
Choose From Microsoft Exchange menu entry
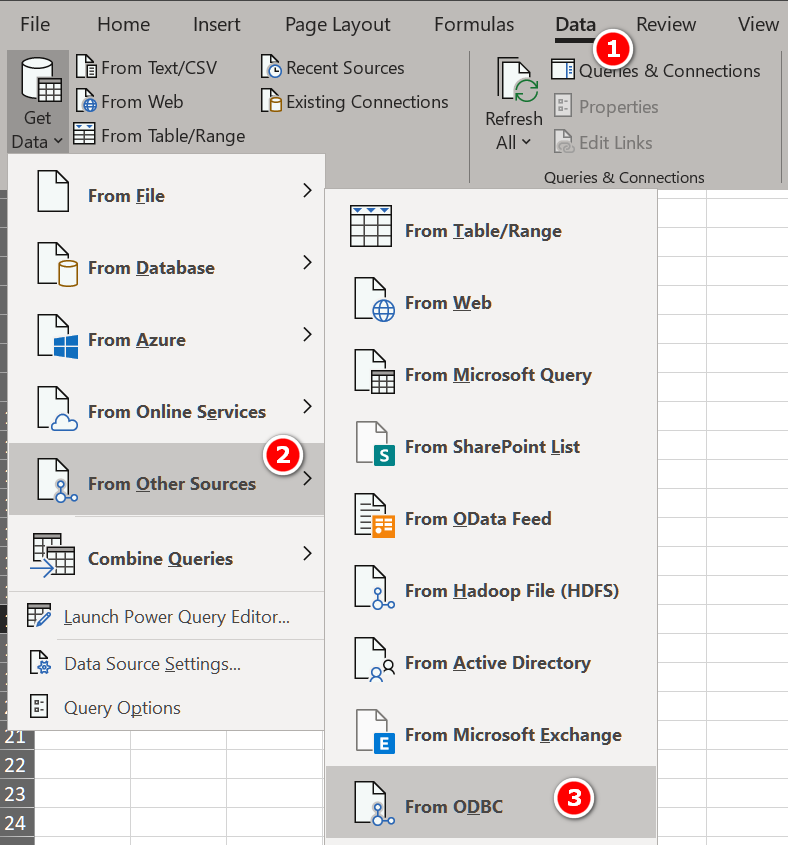pyautogui.click(x=492, y=735)
